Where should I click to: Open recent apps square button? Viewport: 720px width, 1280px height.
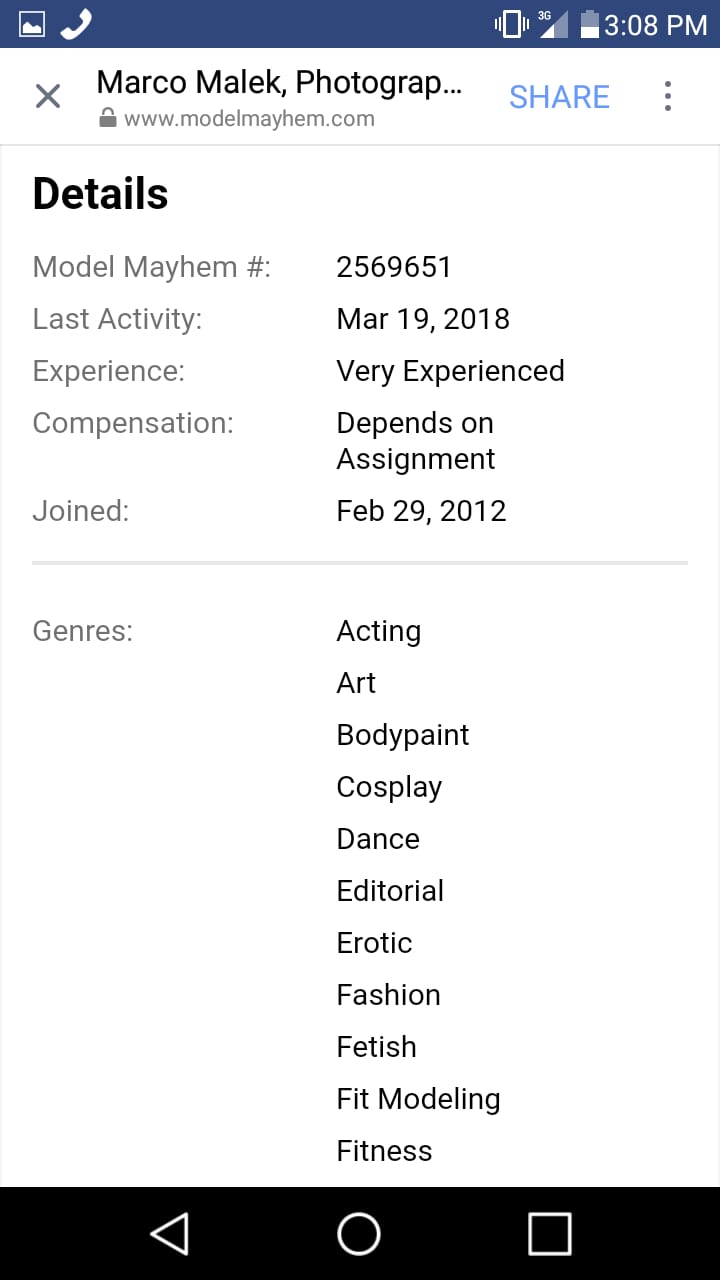coord(549,1233)
